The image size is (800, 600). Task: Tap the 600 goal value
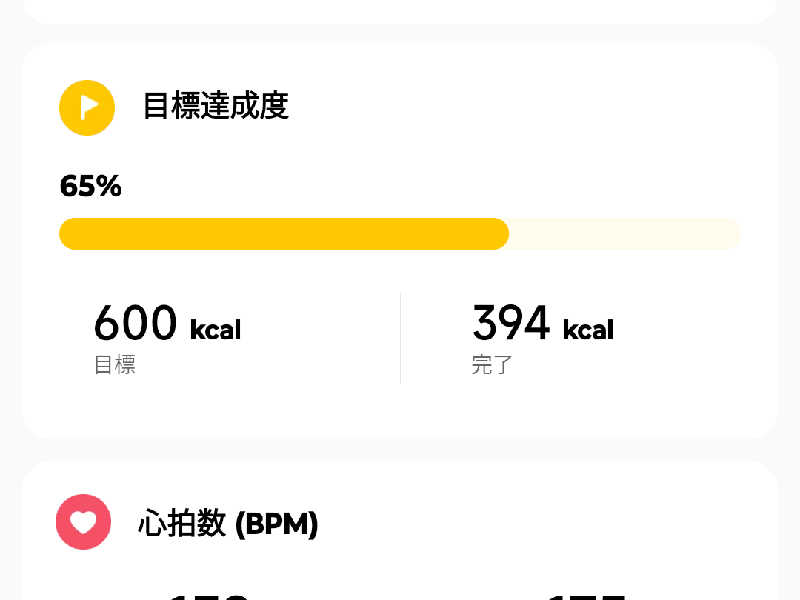(x=136, y=322)
